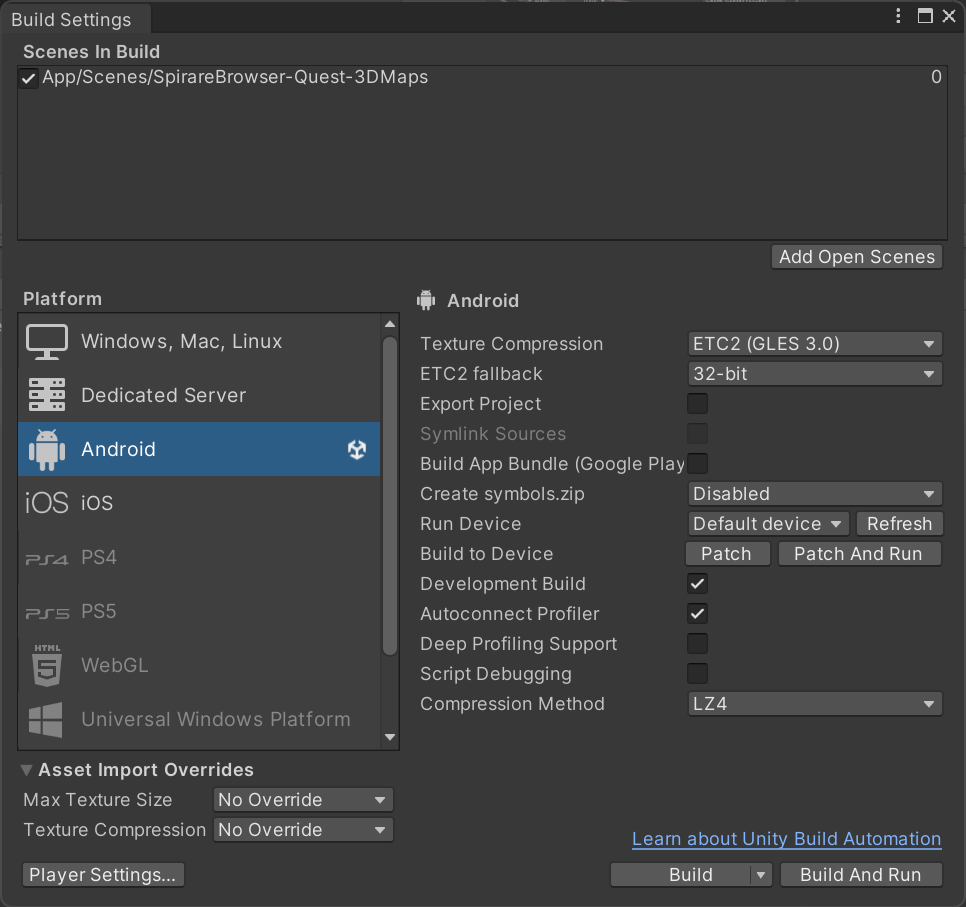Uncheck the Development Build checkbox
This screenshot has height=907, width=966.
click(697, 584)
